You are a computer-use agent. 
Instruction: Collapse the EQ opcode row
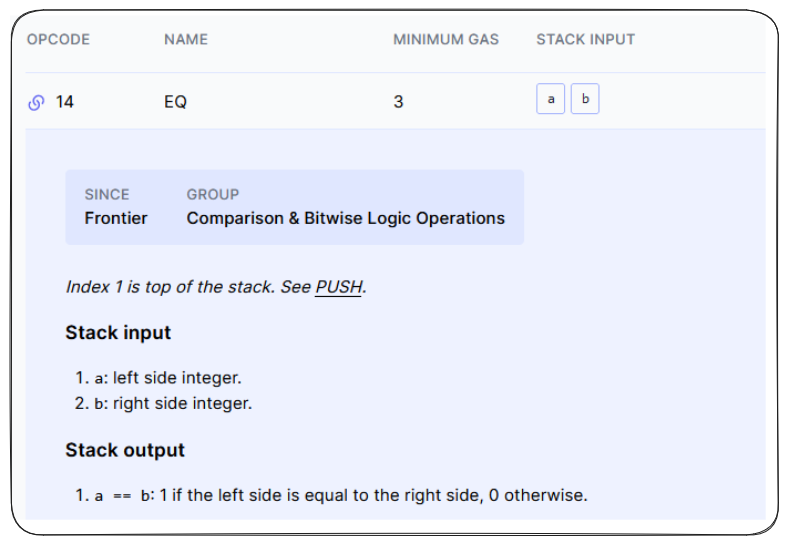[x=176, y=102]
